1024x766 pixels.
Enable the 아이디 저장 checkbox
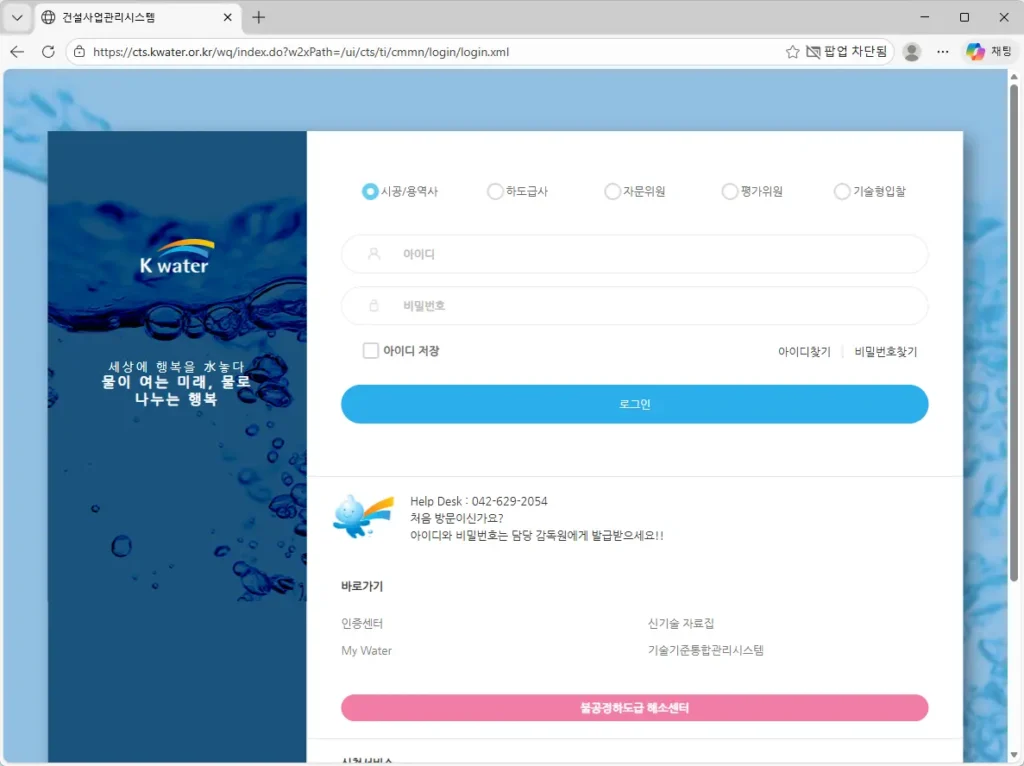pos(368,350)
